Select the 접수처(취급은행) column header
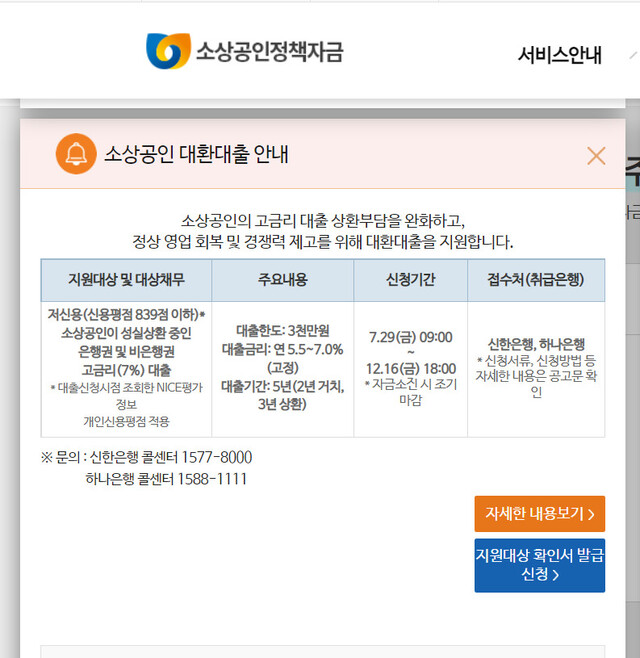This screenshot has width=640, height=658. 535,280
